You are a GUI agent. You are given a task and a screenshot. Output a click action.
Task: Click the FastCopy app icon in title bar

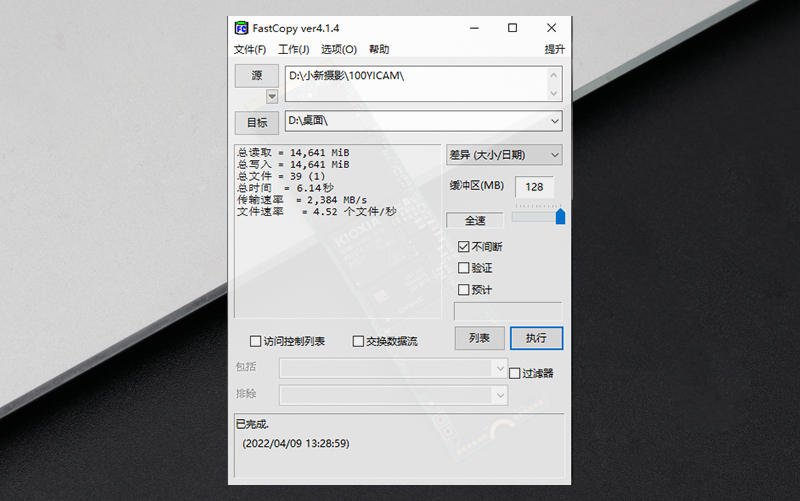(x=241, y=28)
